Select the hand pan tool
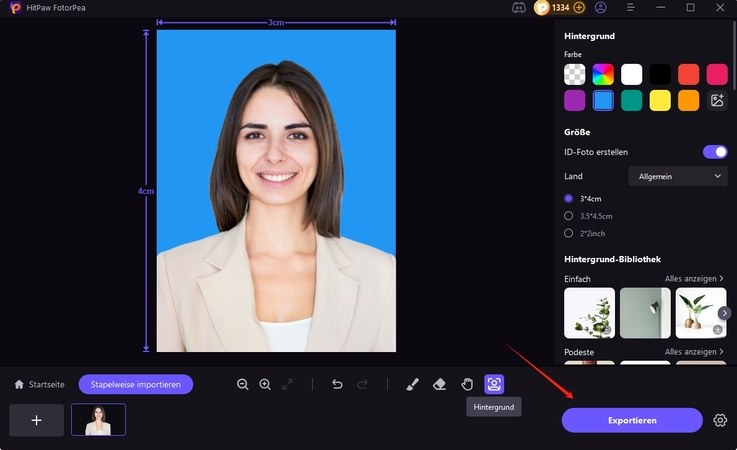This screenshot has height=450, width=737. tap(467, 384)
